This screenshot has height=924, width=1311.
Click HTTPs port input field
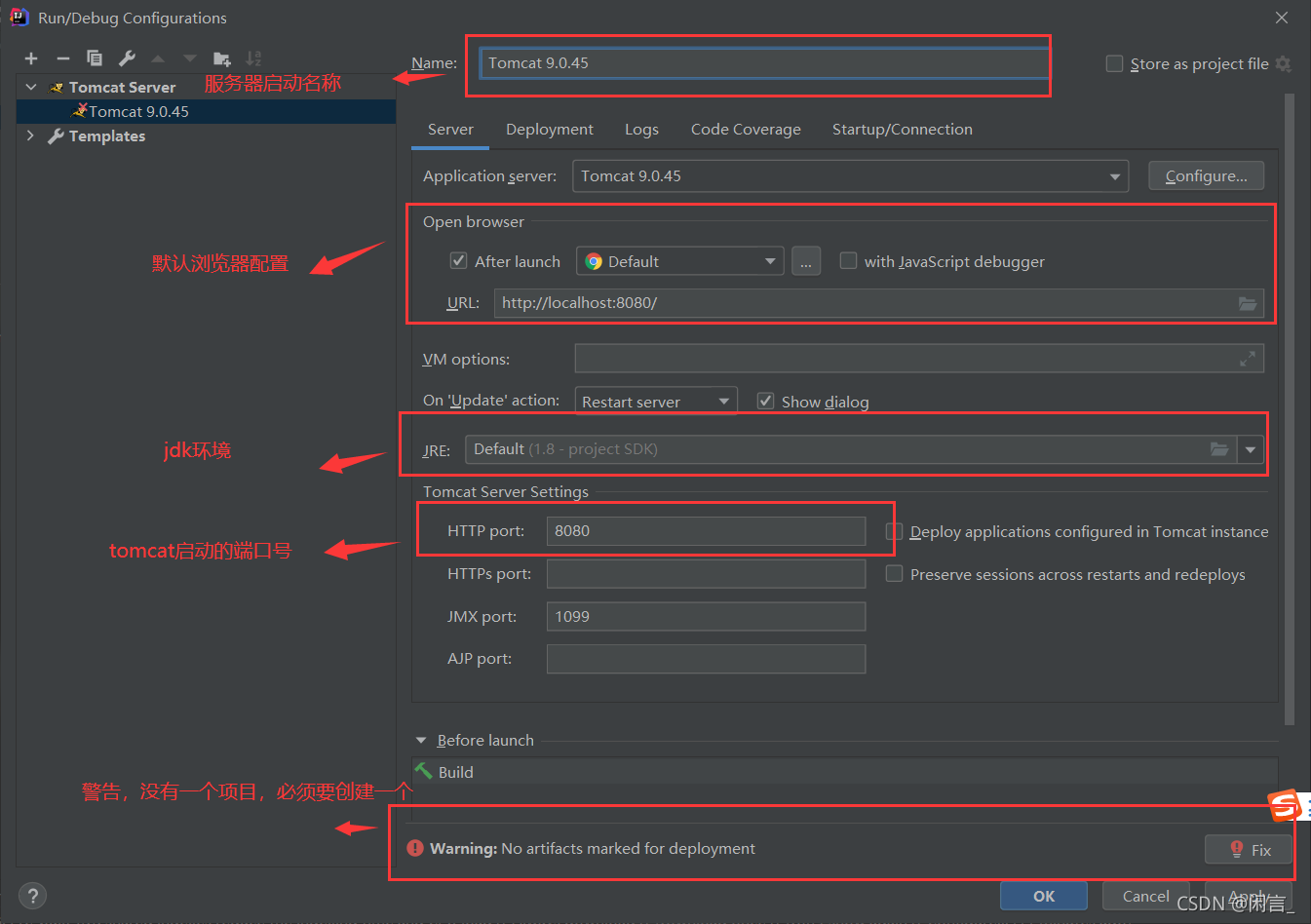point(706,574)
